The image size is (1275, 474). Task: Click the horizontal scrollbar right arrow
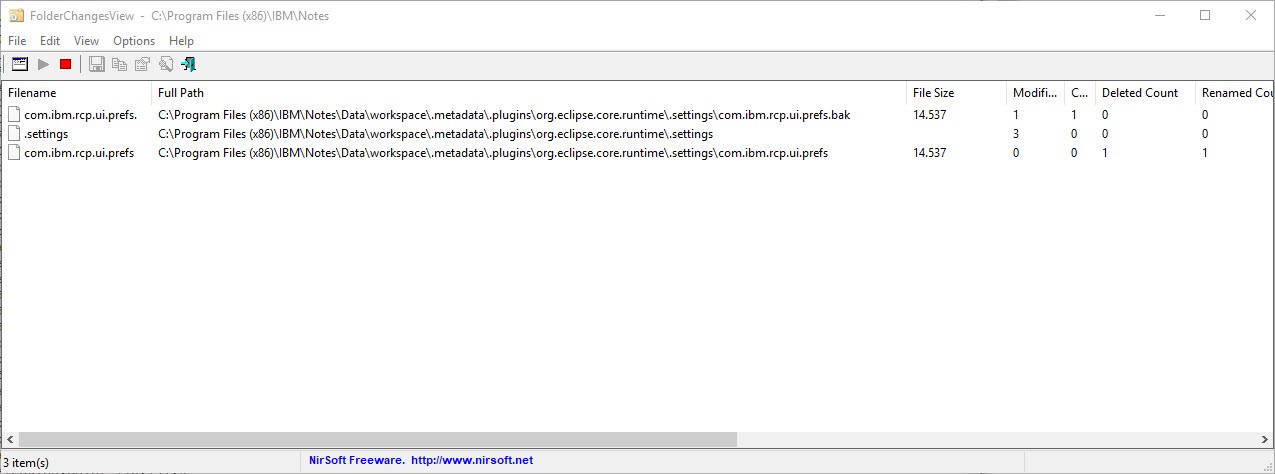(x=1263, y=440)
